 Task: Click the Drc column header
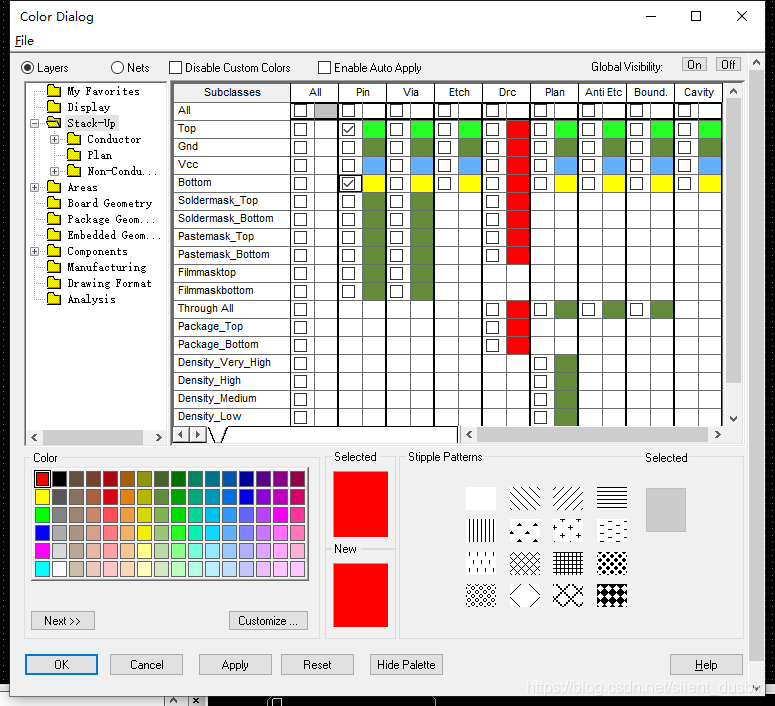tap(507, 92)
